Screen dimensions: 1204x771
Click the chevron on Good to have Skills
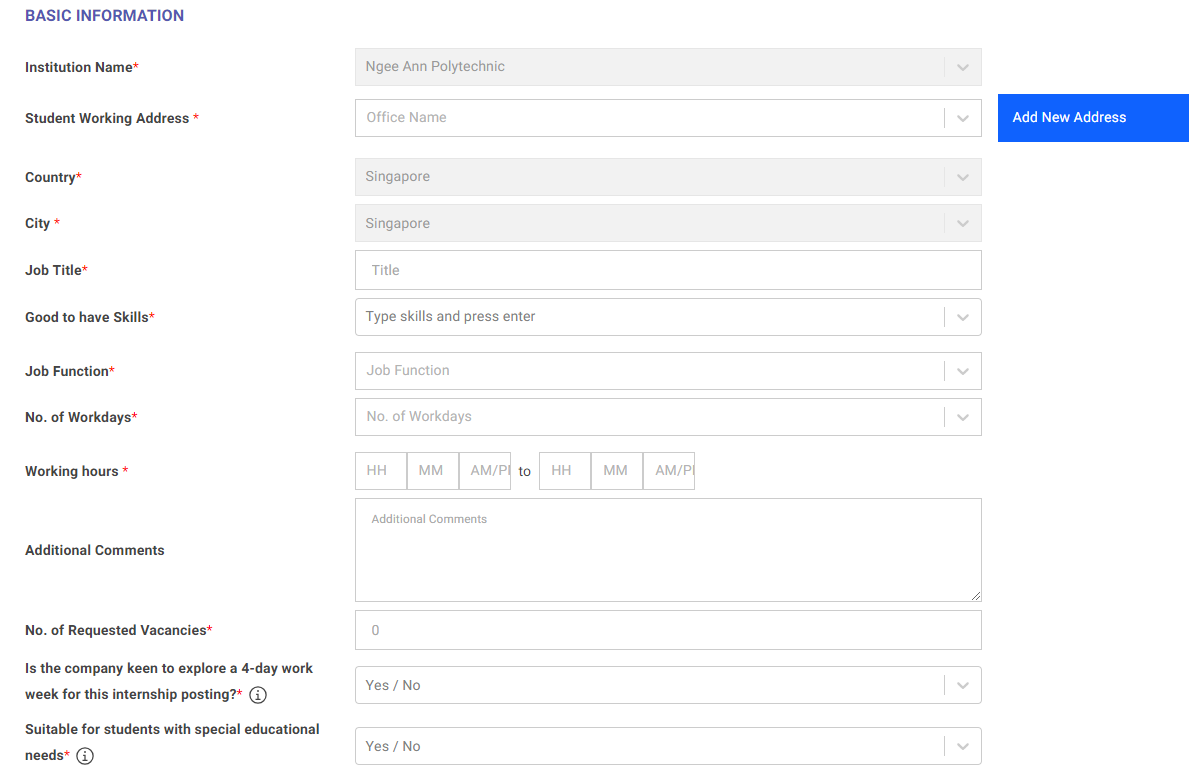pyautogui.click(x=962, y=317)
